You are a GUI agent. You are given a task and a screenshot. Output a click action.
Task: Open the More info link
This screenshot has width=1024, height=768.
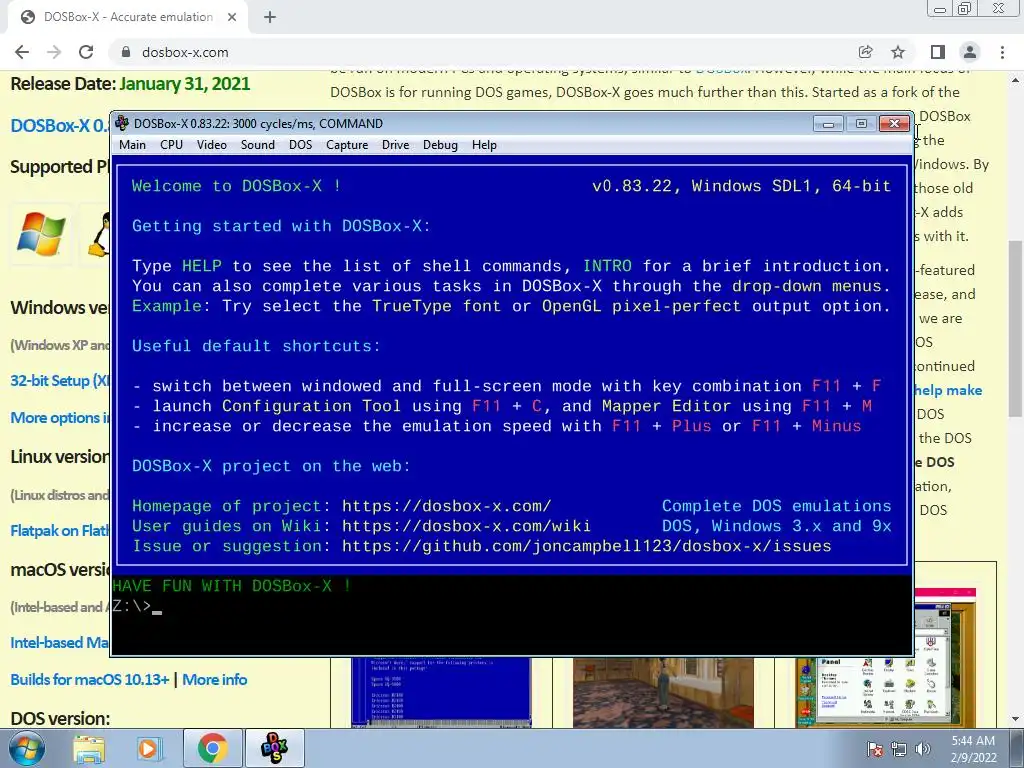click(214, 680)
